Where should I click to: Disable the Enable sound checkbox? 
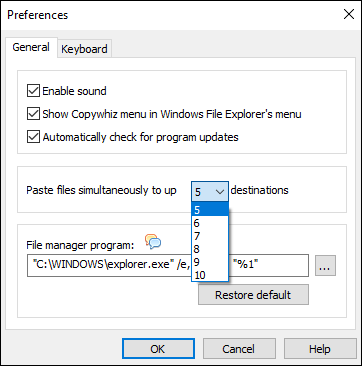(x=33, y=91)
